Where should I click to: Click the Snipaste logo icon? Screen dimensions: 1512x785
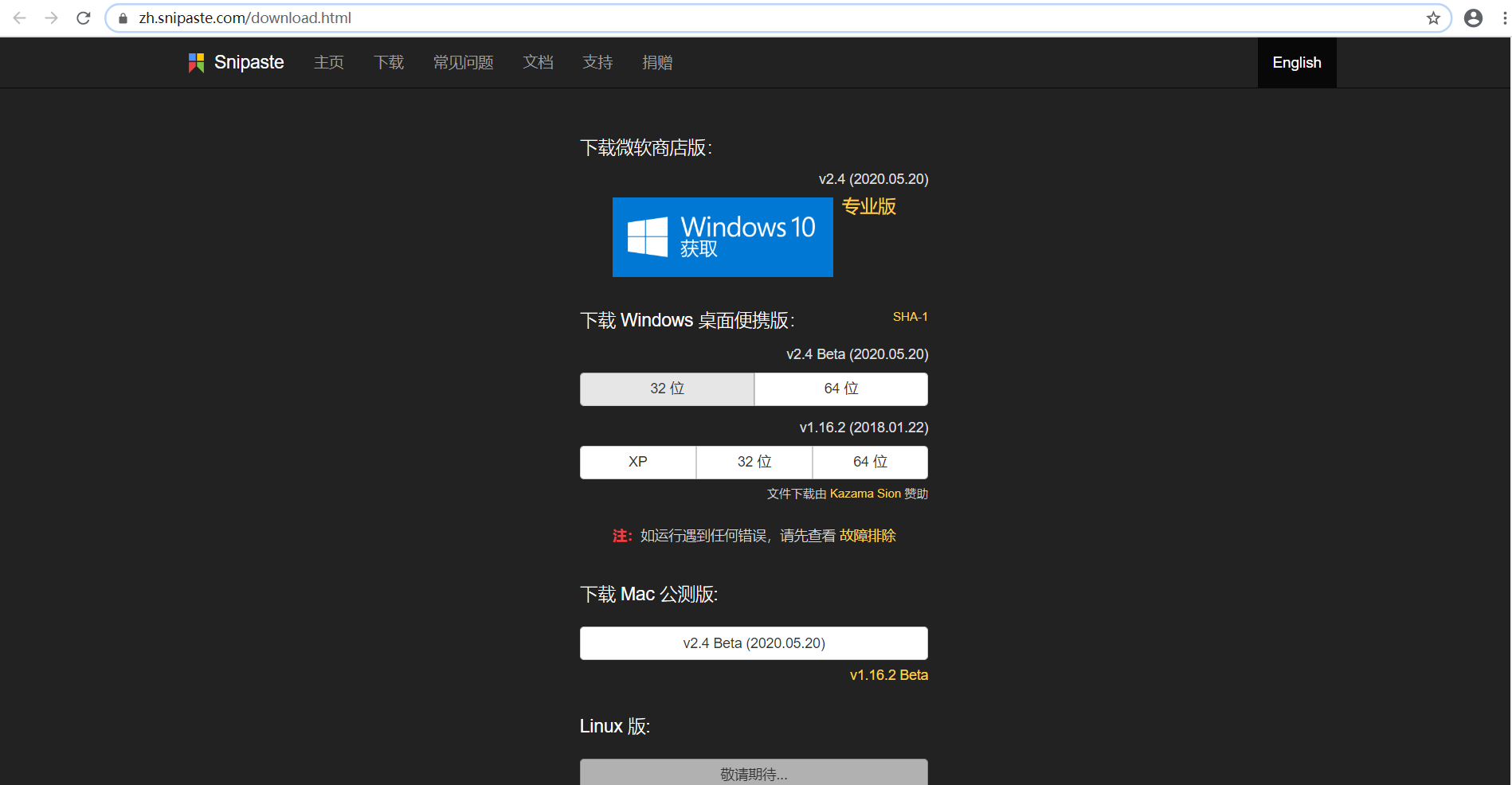click(196, 62)
